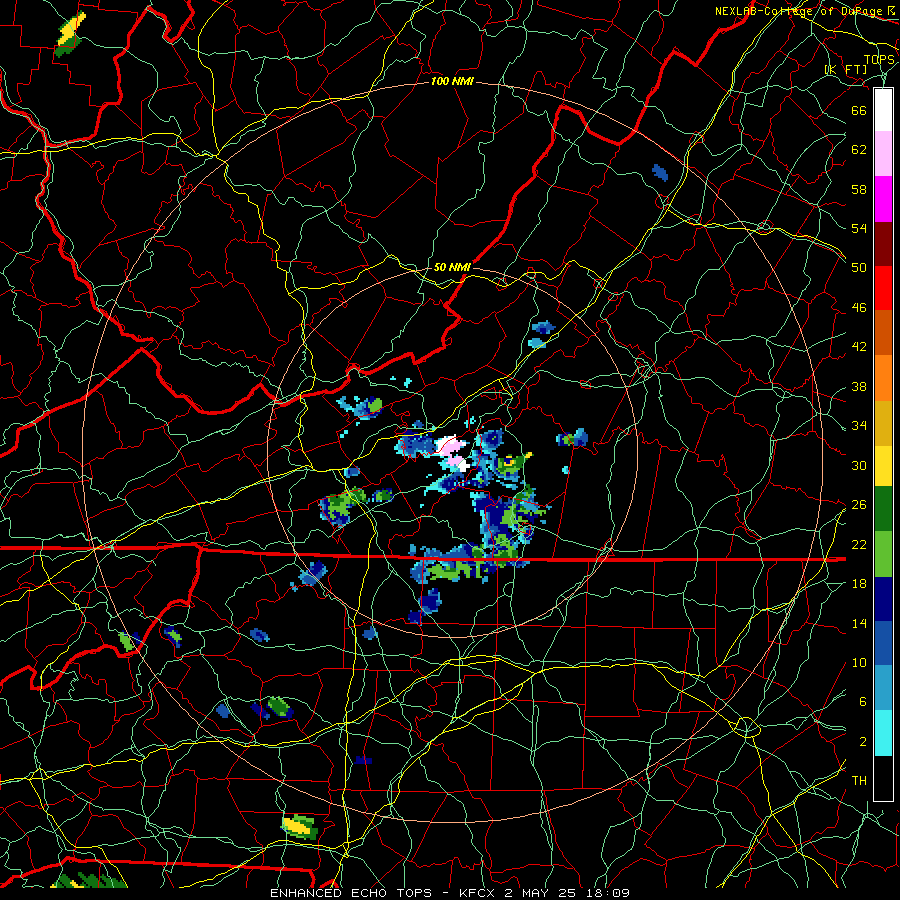Click the '30' legend value

click(x=859, y=465)
